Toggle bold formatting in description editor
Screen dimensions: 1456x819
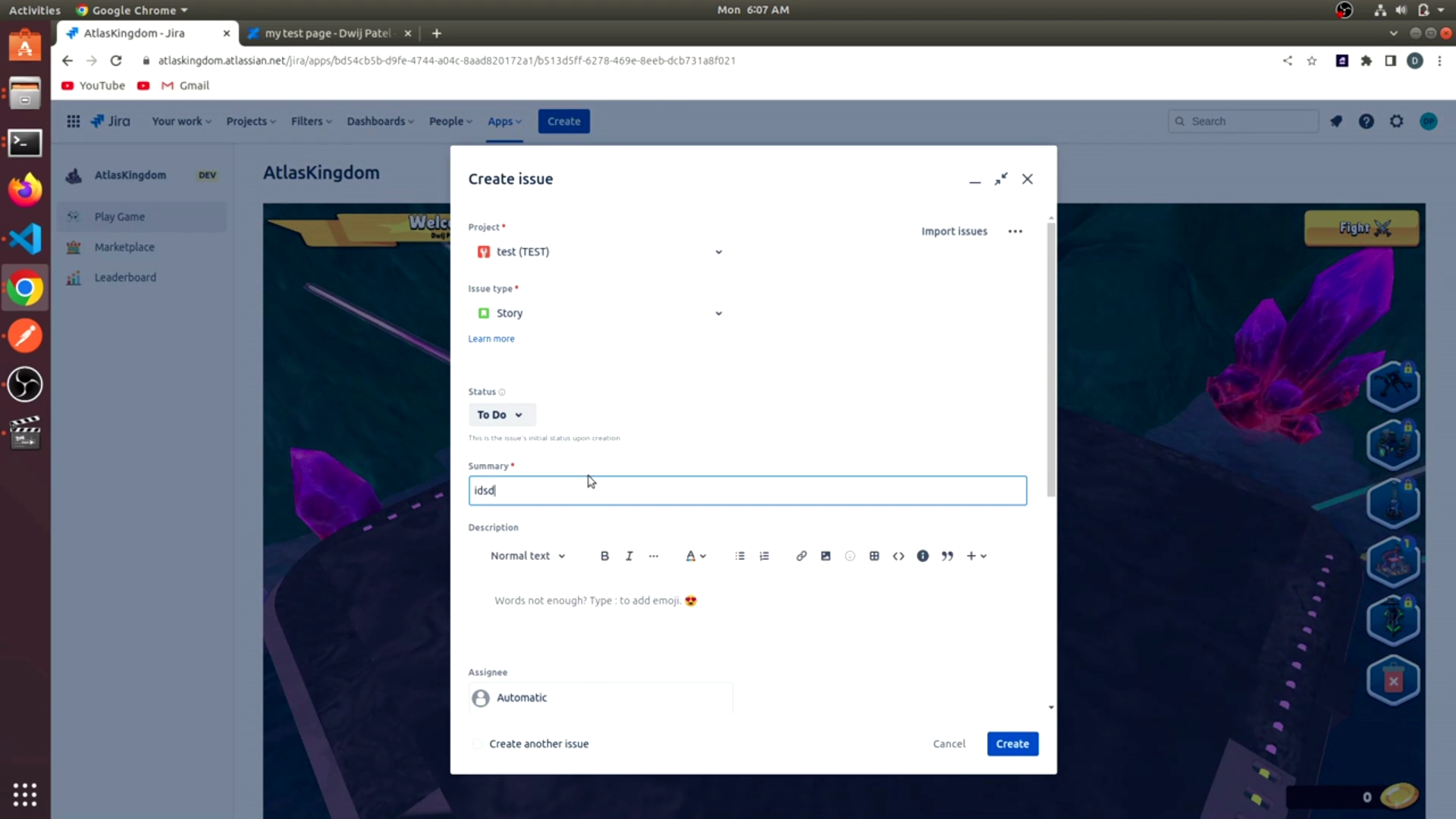pos(604,556)
